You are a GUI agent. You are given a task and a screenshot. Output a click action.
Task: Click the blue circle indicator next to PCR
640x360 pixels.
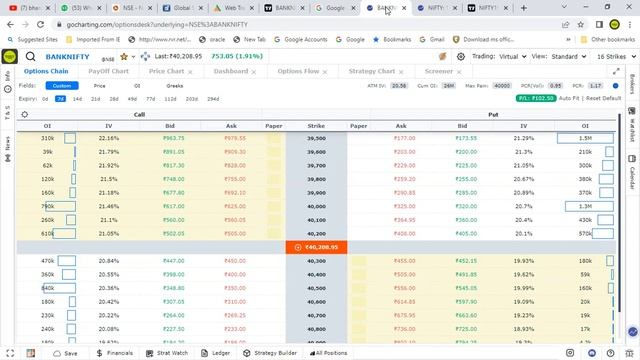pos(616,86)
